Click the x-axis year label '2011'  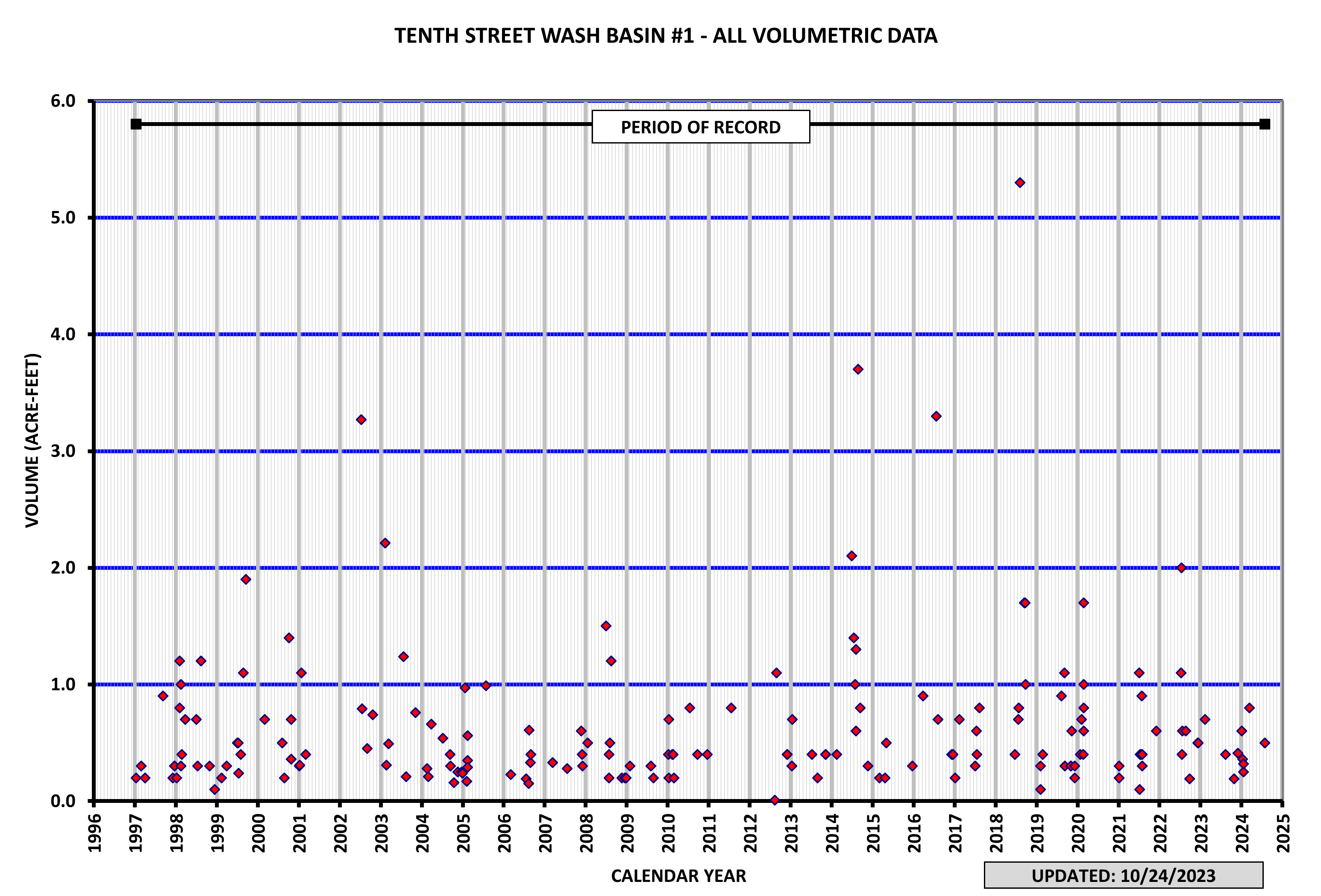pos(709,833)
